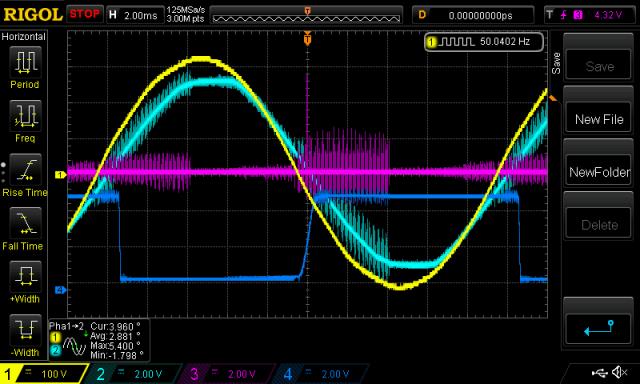The width and height of the screenshot is (640, 384).
Task: Click the 2.00ms horizontal timebase readout
Action: (134, 16)
